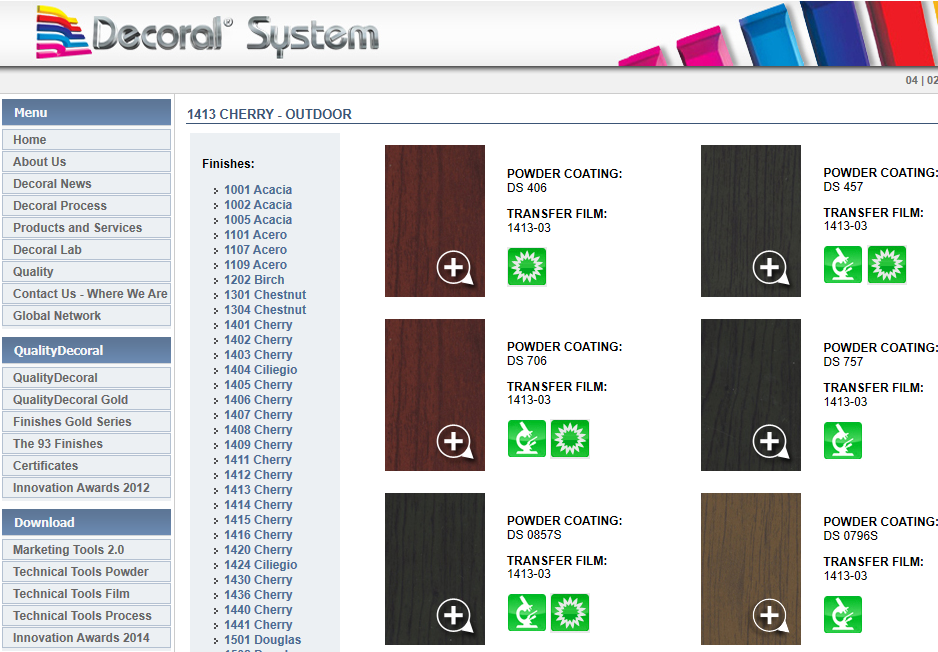Open the 1404 Ciliegio finish link
The height and width of the screenshot is (652, 938).
tap(260, 370)
